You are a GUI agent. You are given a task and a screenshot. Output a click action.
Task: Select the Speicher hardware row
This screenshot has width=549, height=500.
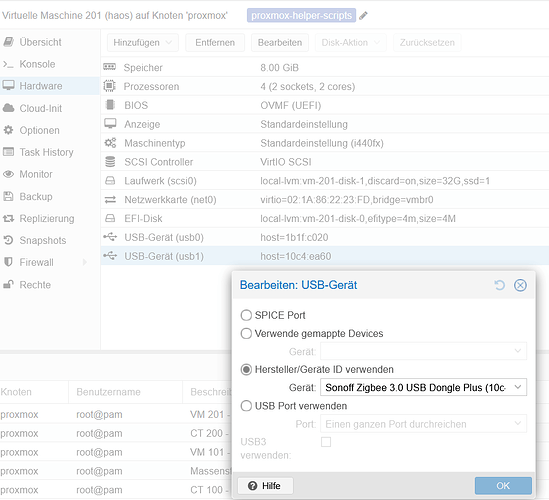coord(325,68)
